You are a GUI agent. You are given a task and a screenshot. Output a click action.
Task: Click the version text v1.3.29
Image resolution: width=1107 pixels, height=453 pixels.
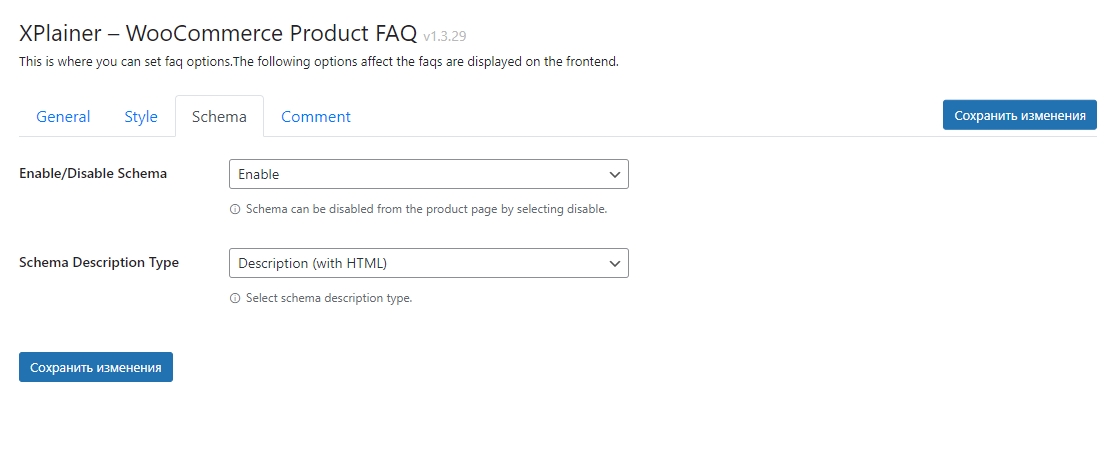pyautogui.click(x=445, y=36)
